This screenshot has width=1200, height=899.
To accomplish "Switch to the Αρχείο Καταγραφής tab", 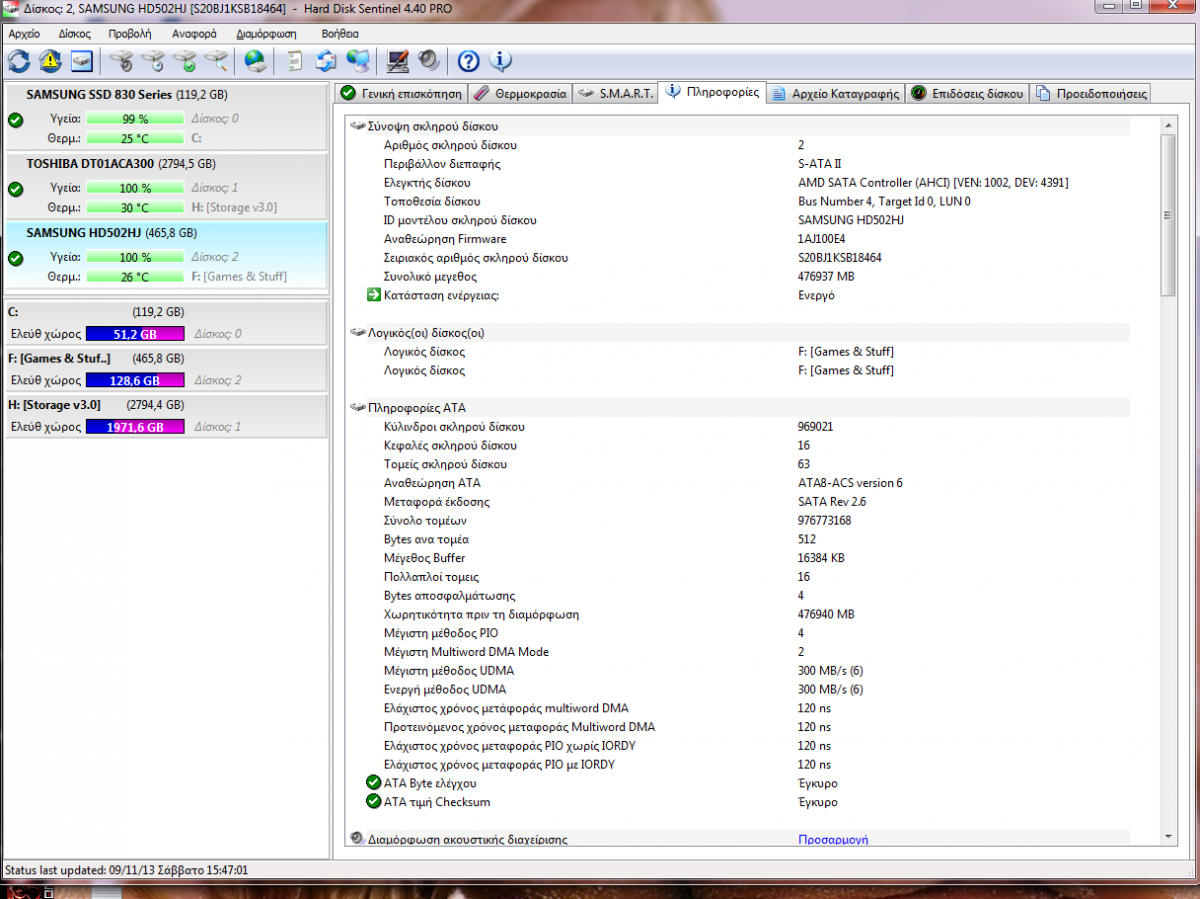I will 836,93.
